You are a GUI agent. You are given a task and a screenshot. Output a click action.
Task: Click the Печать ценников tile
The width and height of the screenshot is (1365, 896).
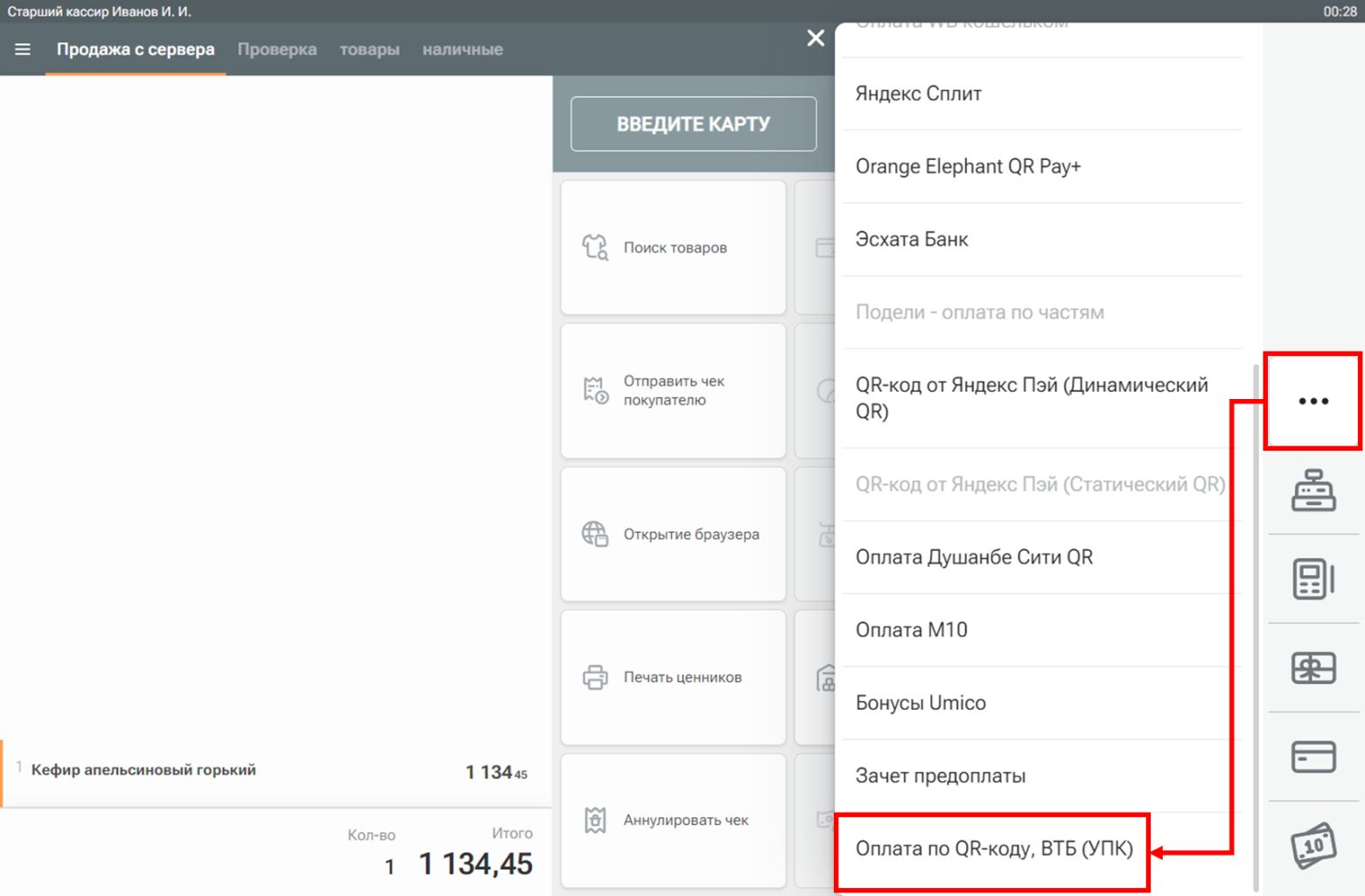[673, 677]
